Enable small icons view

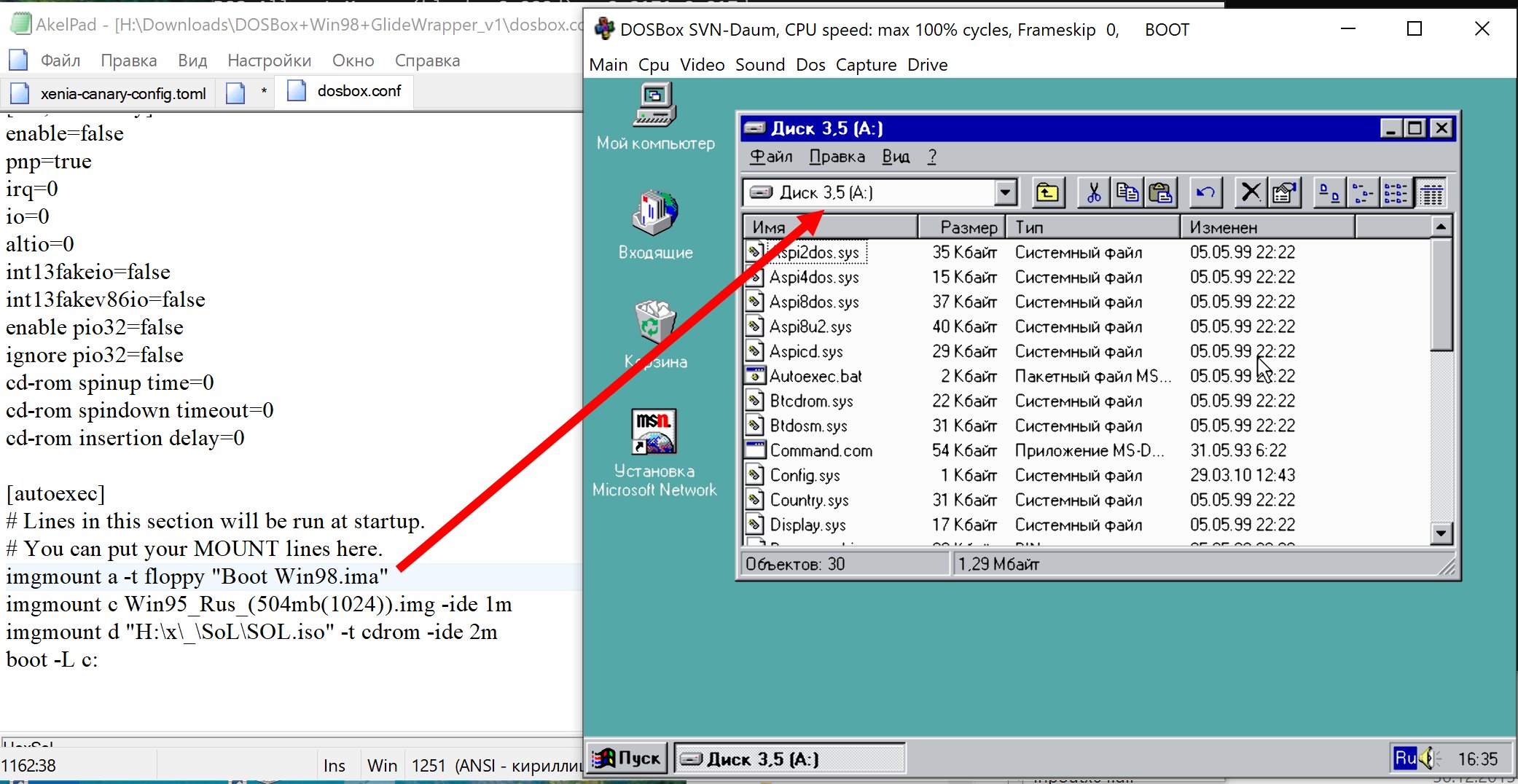pos(1364,192)
